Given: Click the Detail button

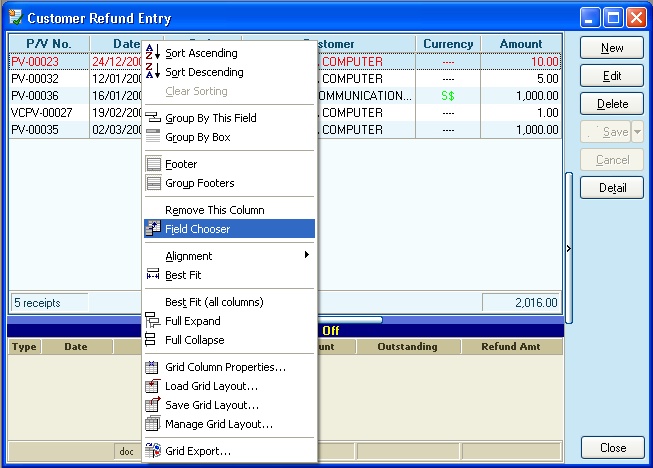Looking at the screenshot, I should [x=611, y=188].
